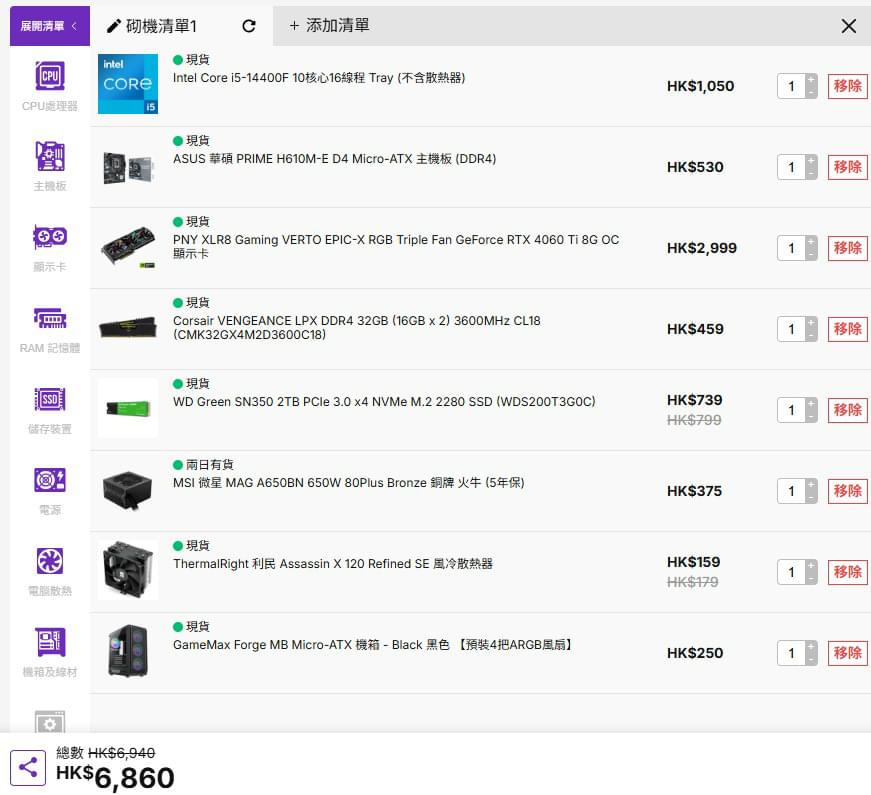Open the 機箱及線材 case category icon
This screenshot has width=871, height=795.
(50, 643)
